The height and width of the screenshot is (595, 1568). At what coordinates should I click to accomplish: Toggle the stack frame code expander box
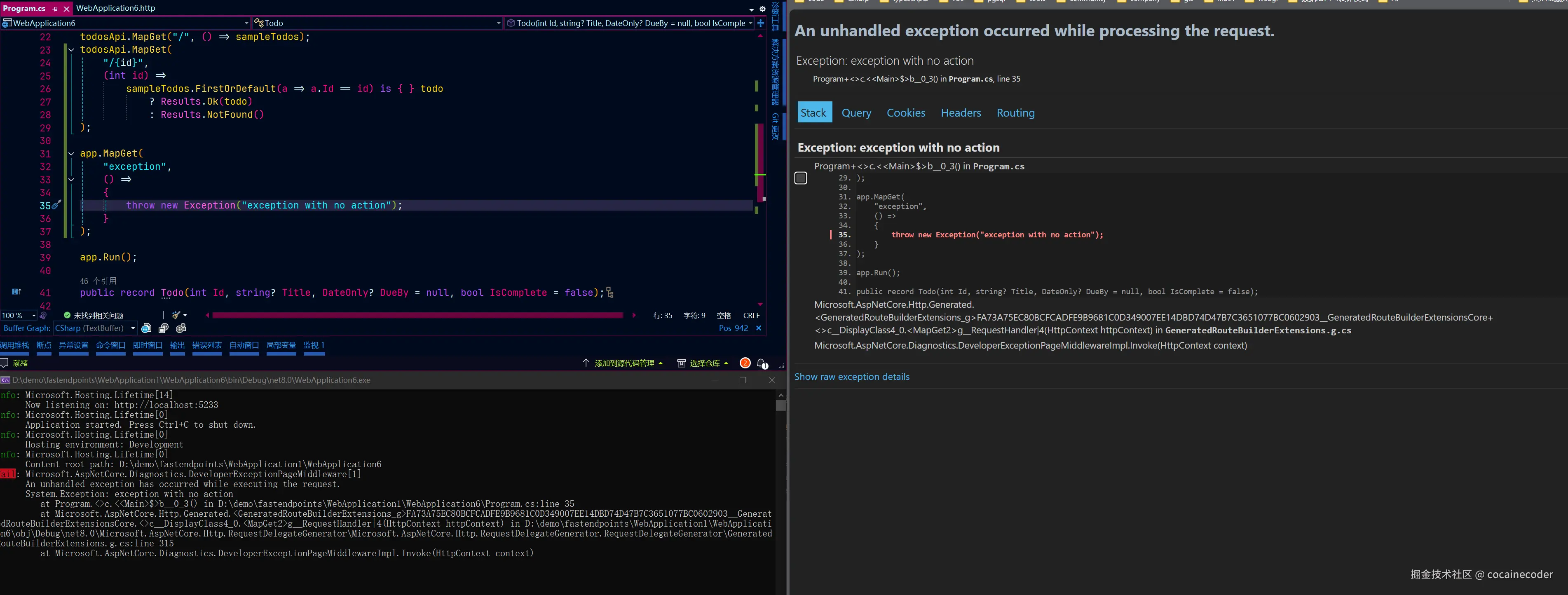tap(800, 178)
